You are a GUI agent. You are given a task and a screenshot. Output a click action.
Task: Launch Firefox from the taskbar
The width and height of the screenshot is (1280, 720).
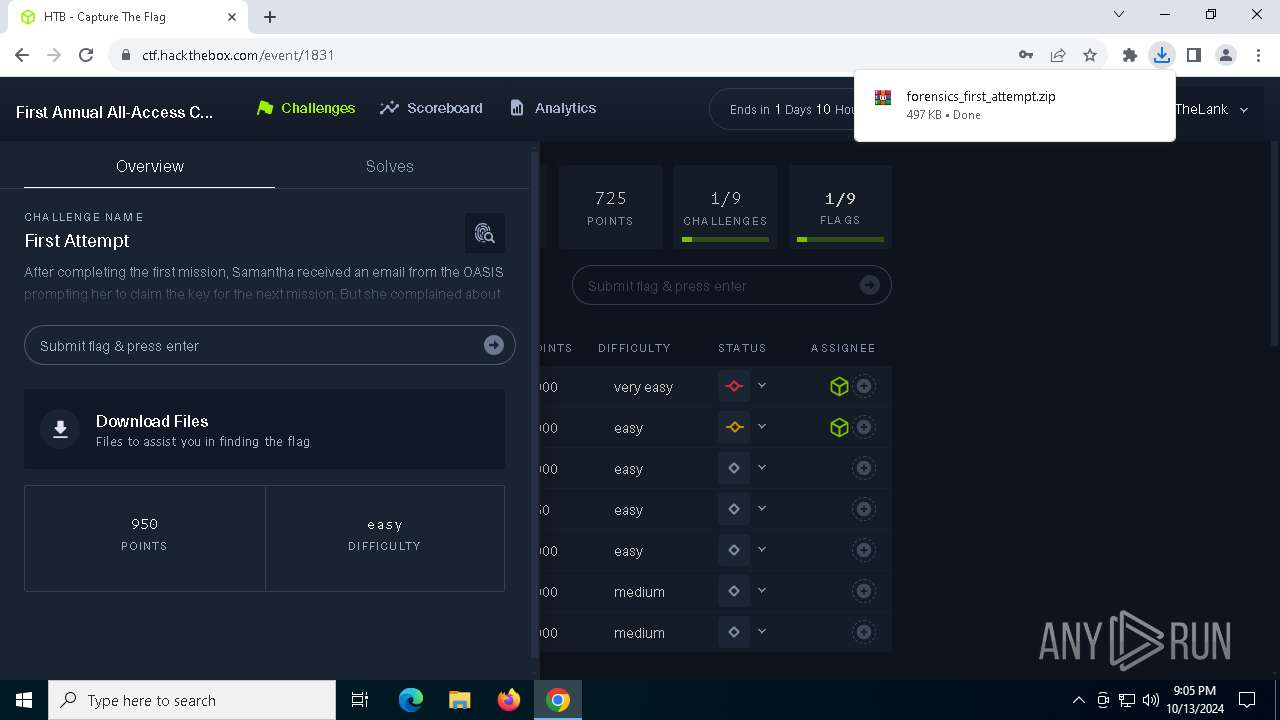[x=509, y=700]
